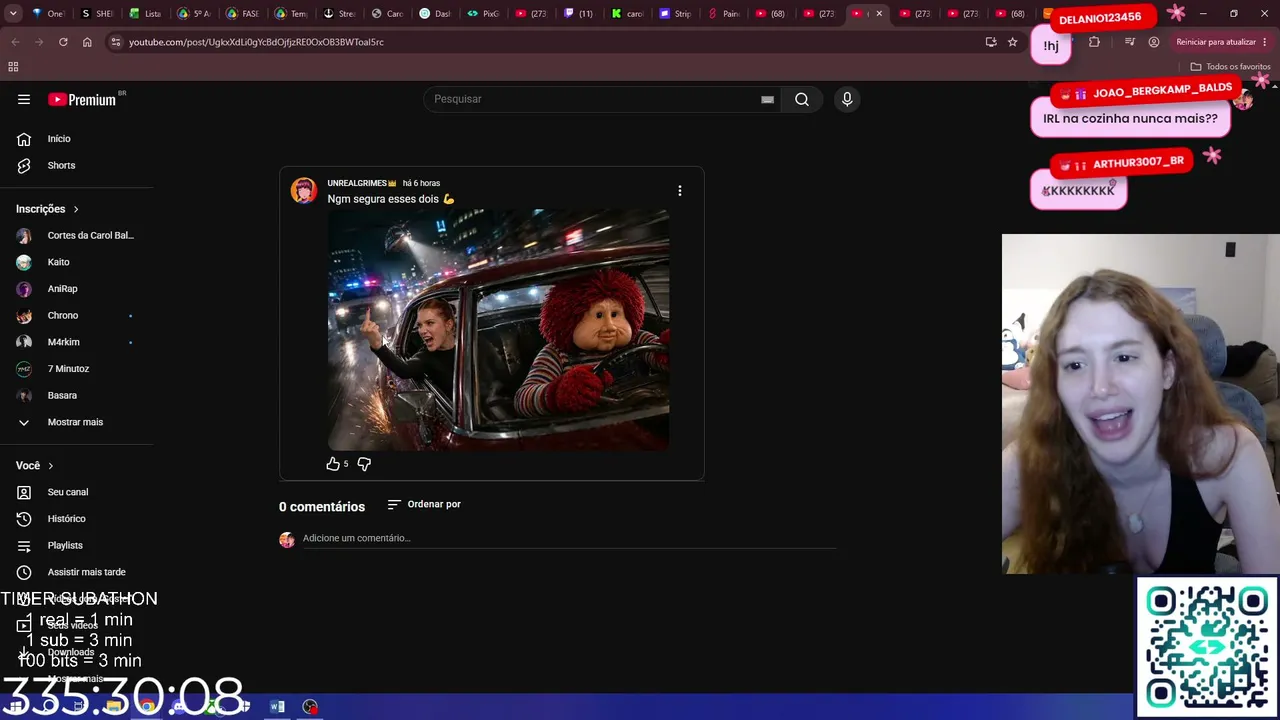Start voice search with the microphone
Viewport: 1280px width, 720px height.
pos(847,99)
